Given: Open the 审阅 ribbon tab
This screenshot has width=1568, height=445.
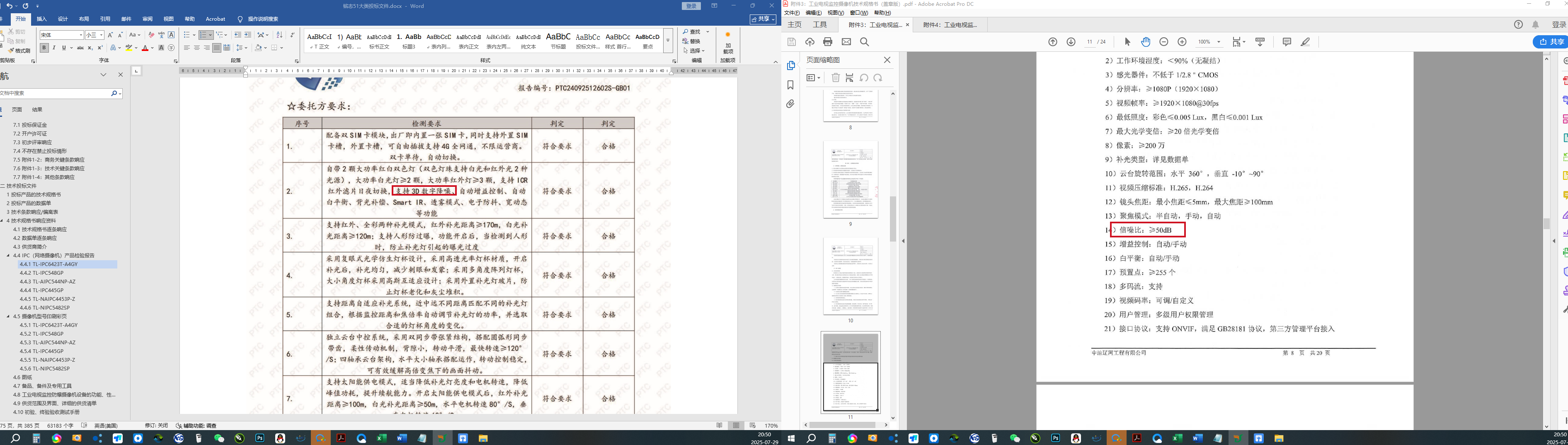Looking at the screenshot, I should point(147,19).
